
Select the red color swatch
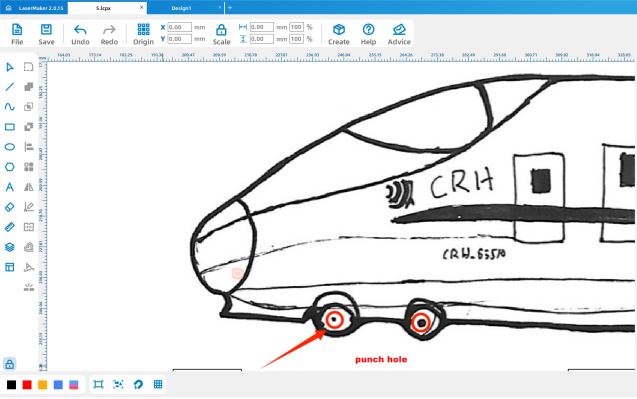(x=27, y=384)
